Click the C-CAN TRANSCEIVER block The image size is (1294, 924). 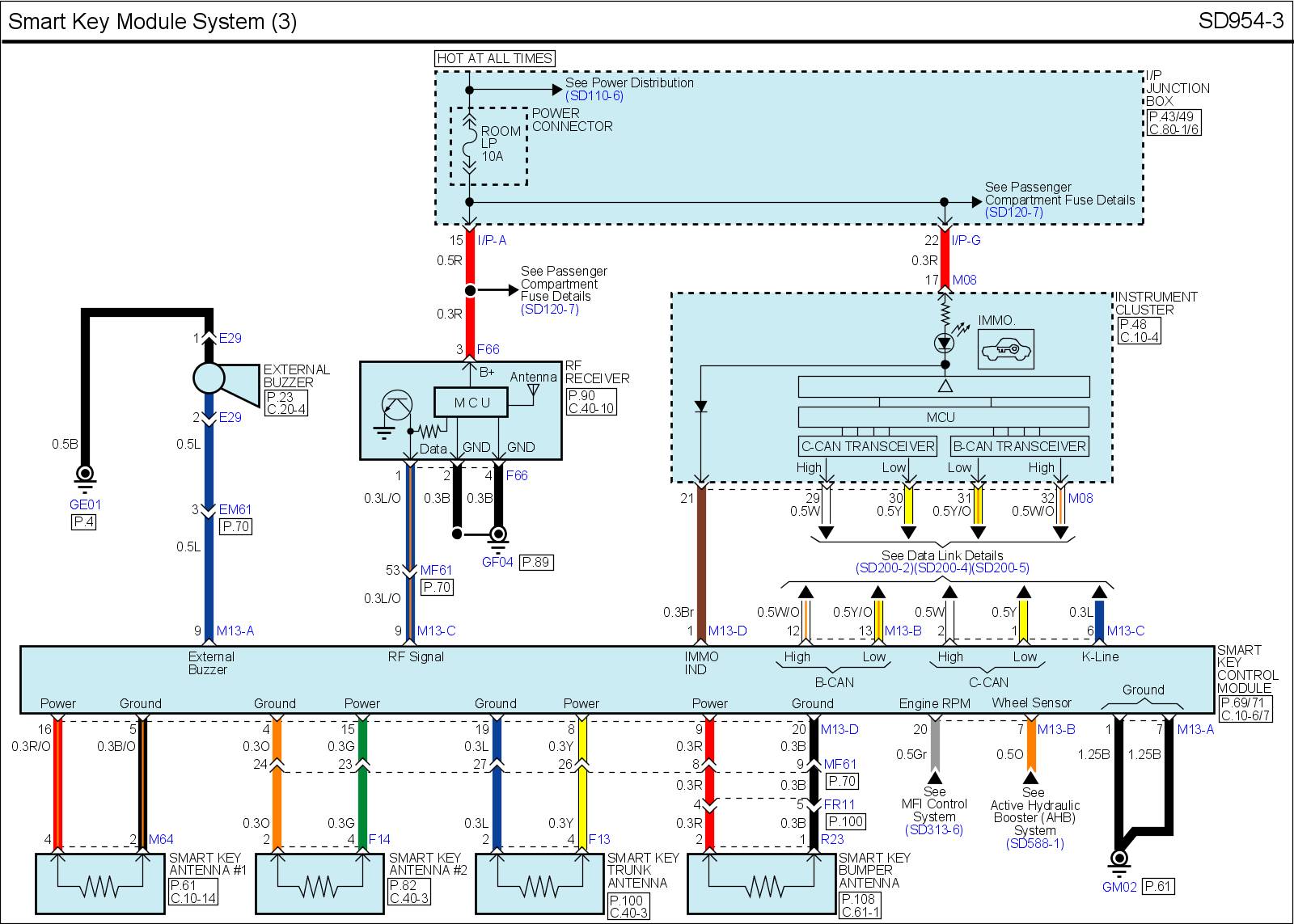pos(867,446)
